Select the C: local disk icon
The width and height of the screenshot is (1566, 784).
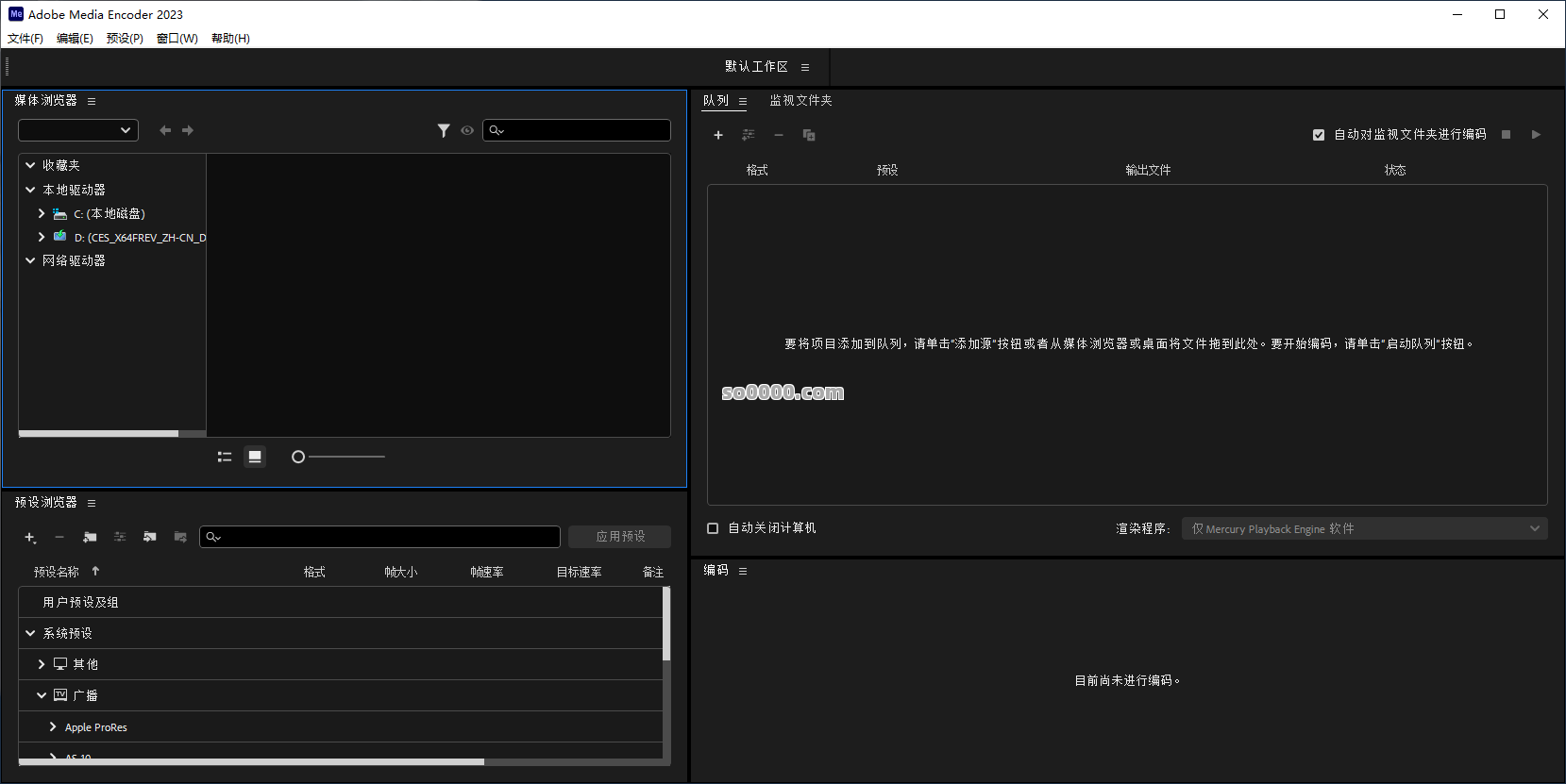tap(60, 214)
